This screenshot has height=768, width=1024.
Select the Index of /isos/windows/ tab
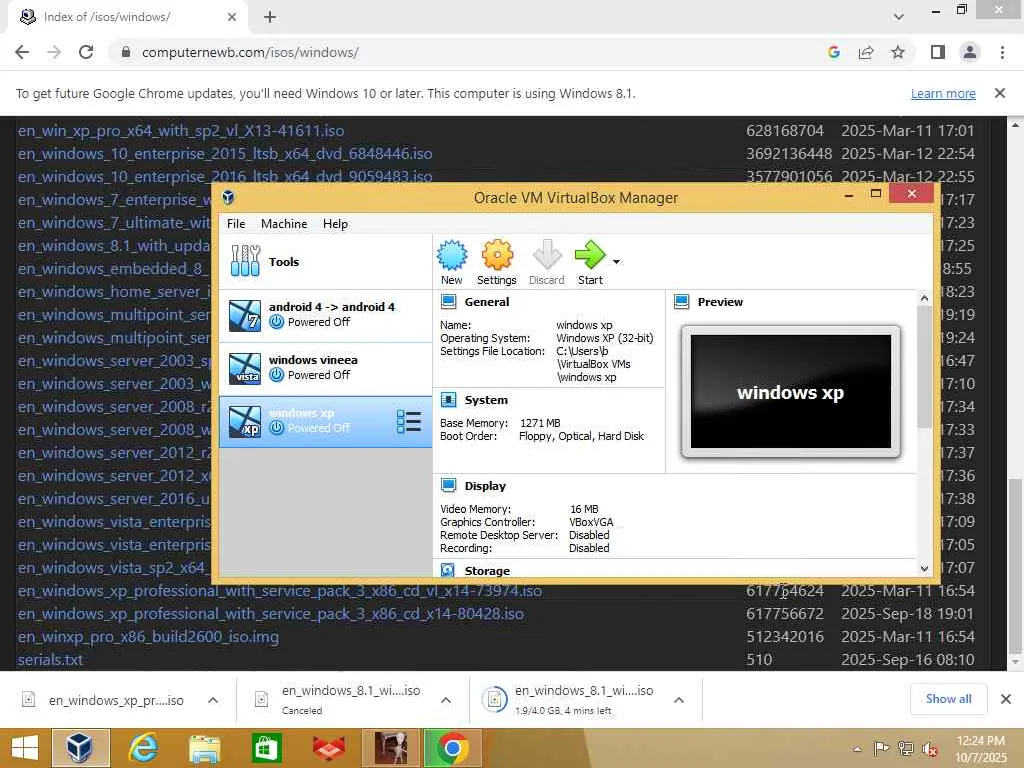click(128, 17)
